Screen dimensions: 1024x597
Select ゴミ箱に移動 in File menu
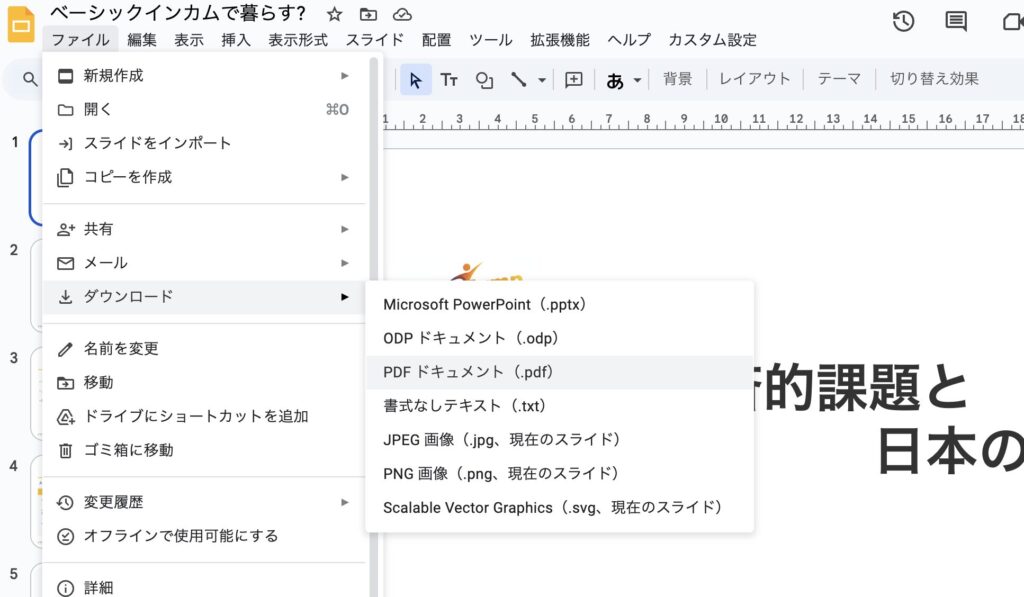[x=128, y=450]
